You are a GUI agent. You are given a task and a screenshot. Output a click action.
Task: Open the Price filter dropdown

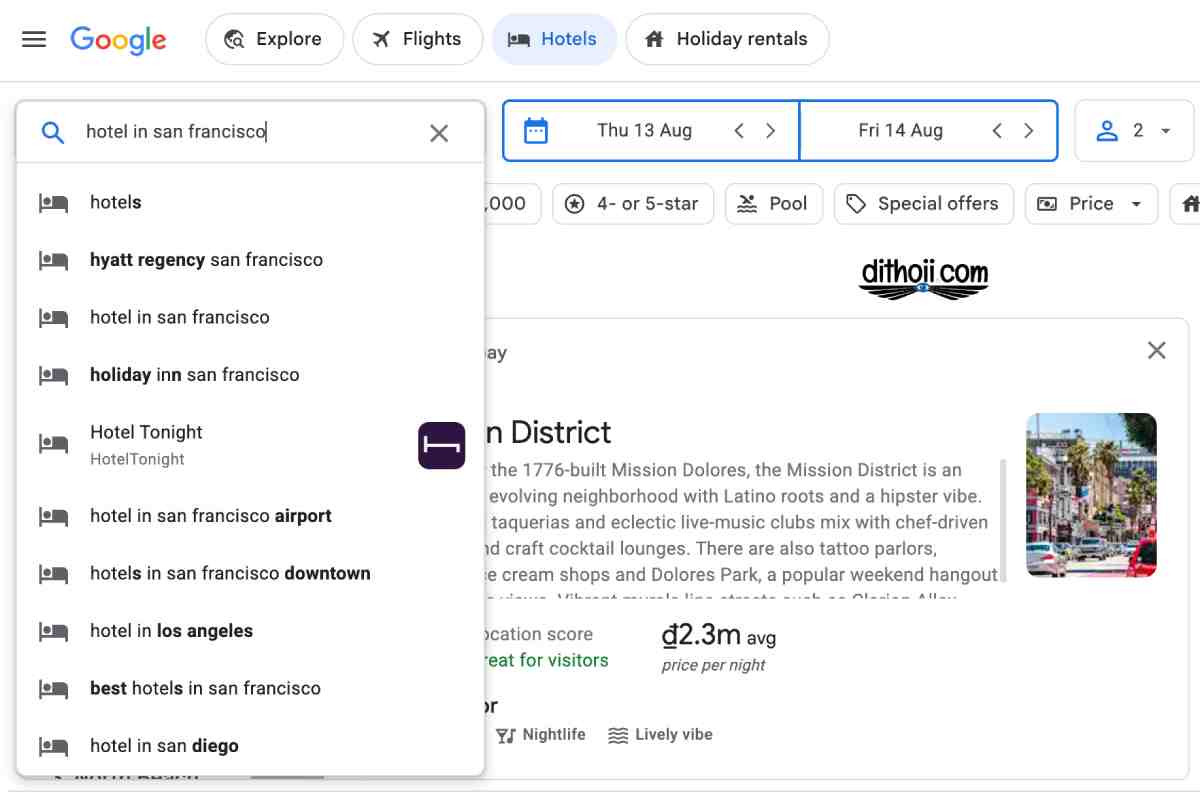tap(1091, 204)
